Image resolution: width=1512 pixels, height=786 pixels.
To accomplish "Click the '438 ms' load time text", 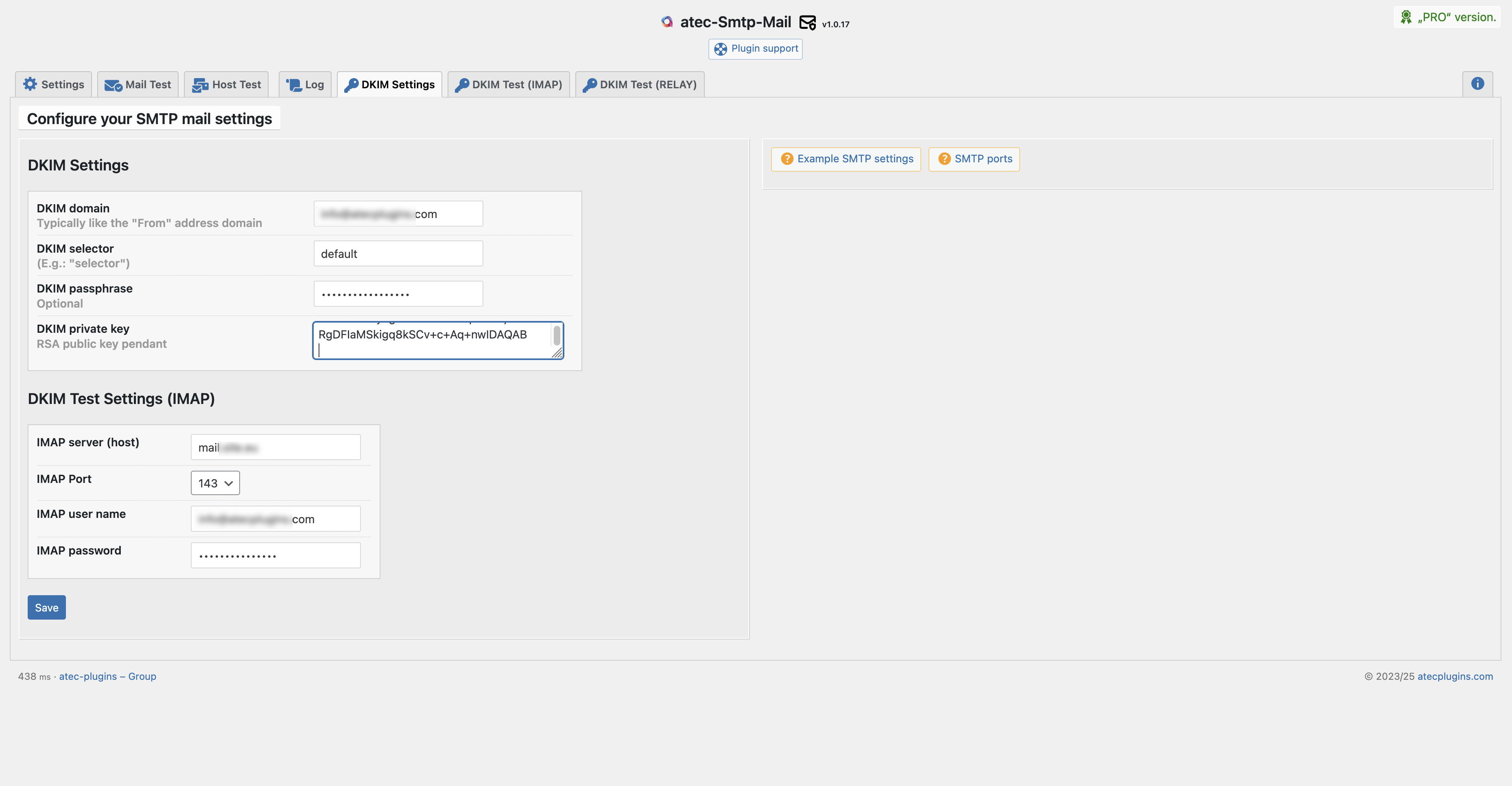I will [x=34, y=676].
